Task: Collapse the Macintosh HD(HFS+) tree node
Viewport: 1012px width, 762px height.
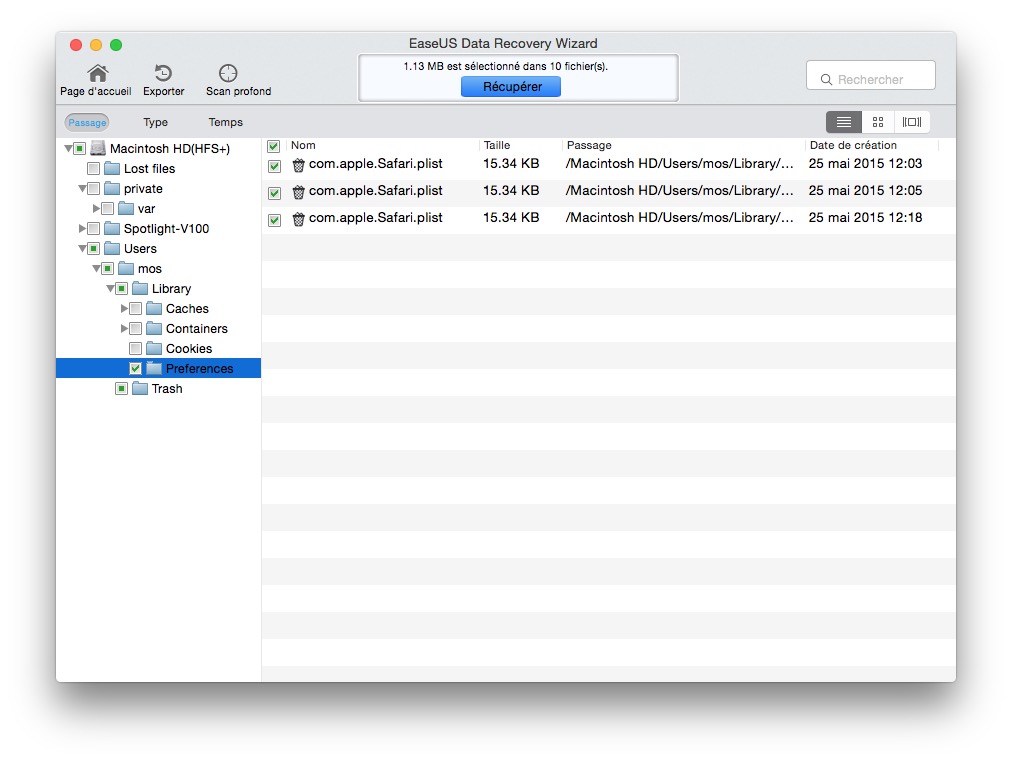Action: point(68,148)
